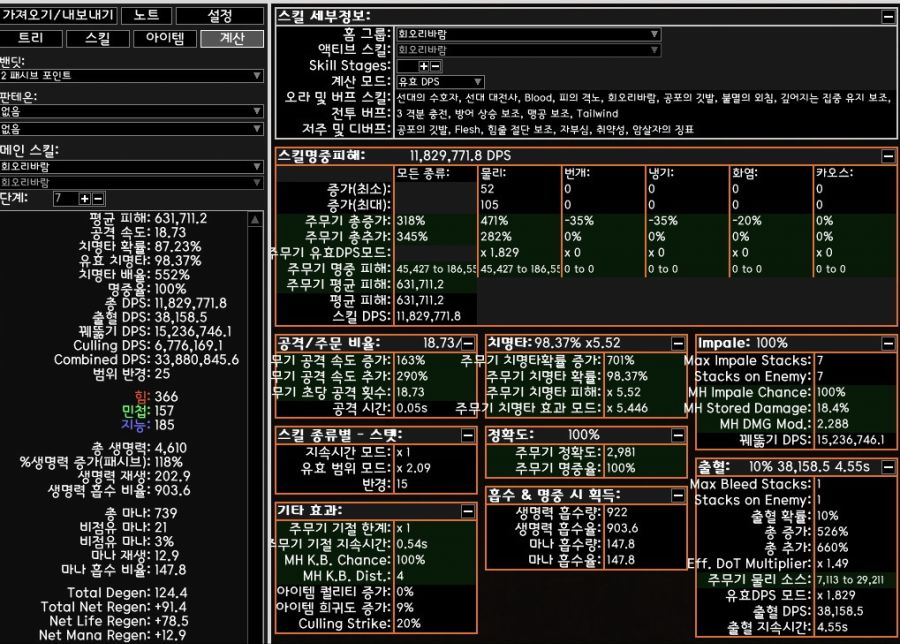Click the 힘 366 attribute row
900x644 pixels.
156,397
